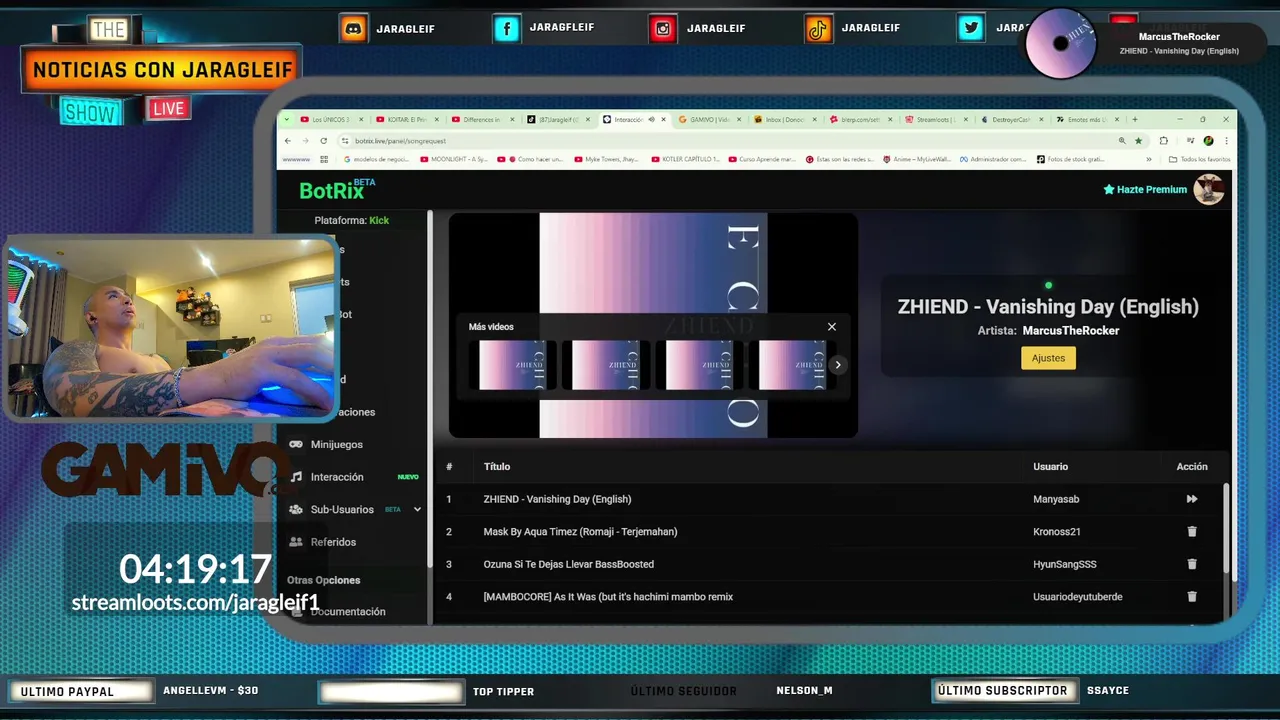This screenshot has width=1280, height=720.
Task: Click the Sub-Usuarios people icon
Action: [x=296, y=509]
